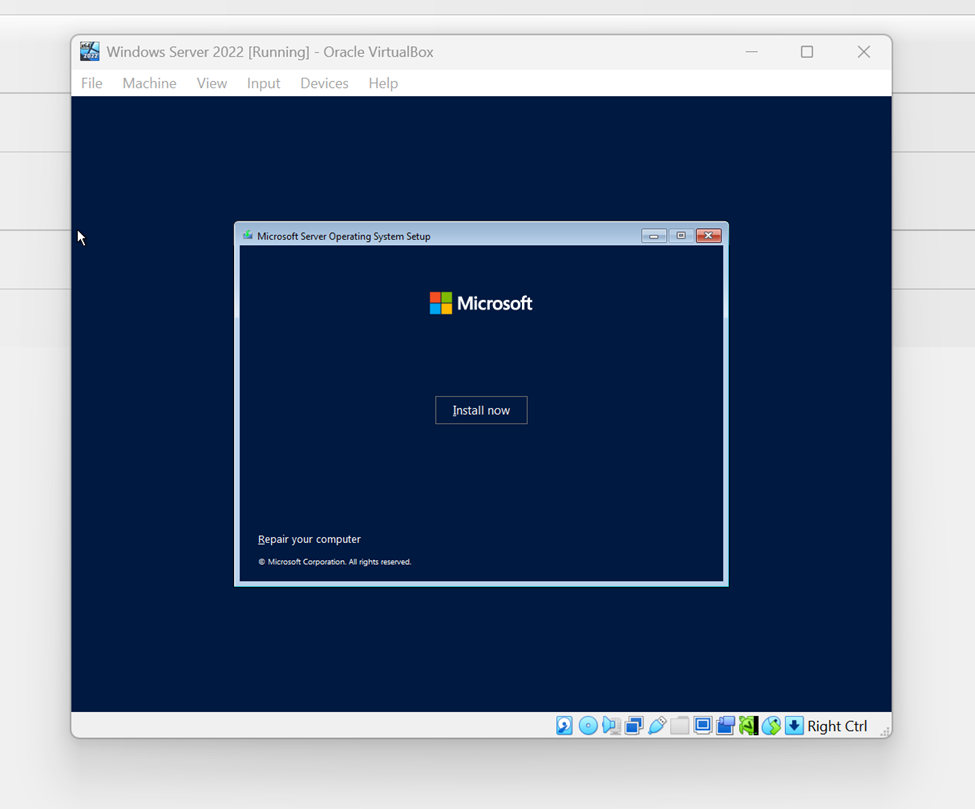The height and width of the screenshot is (809, 975).
Task: Maximize the VirtualBox window
Action: [x=806, y=52]
